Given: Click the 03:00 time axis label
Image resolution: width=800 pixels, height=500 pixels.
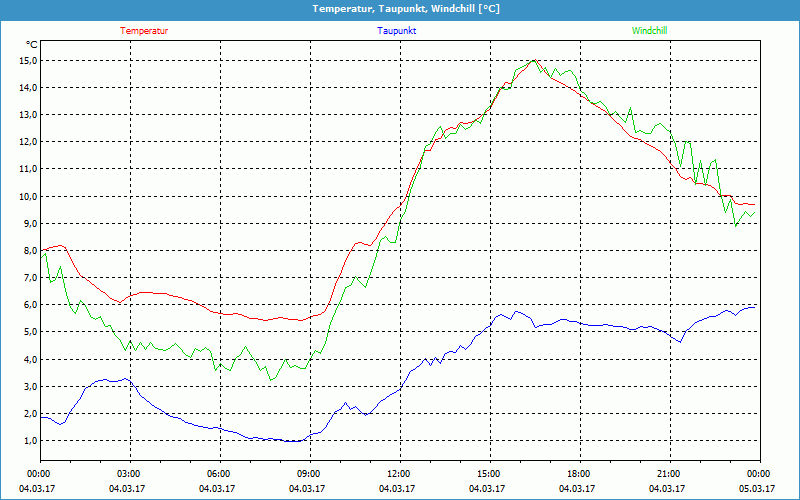Looking at the screenshot, I should [x=130, y=474].
